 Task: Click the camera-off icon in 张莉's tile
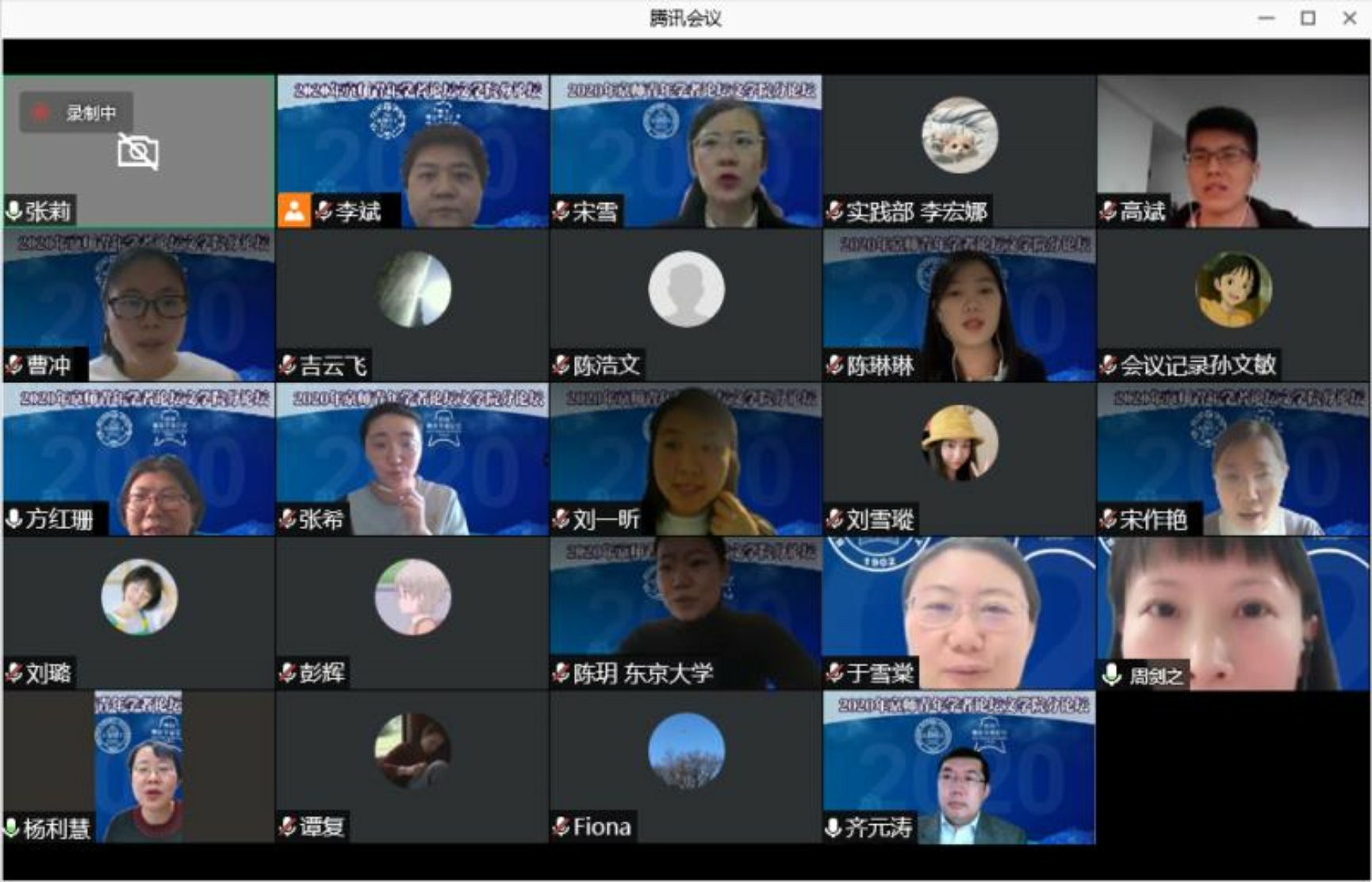(138, 151)
